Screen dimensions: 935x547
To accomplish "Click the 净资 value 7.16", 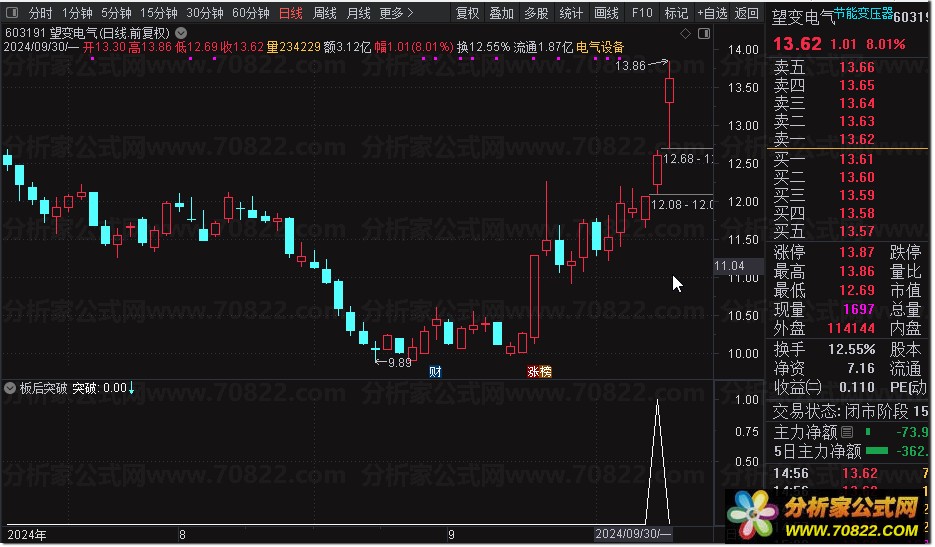I will click(x=861, y=368).
